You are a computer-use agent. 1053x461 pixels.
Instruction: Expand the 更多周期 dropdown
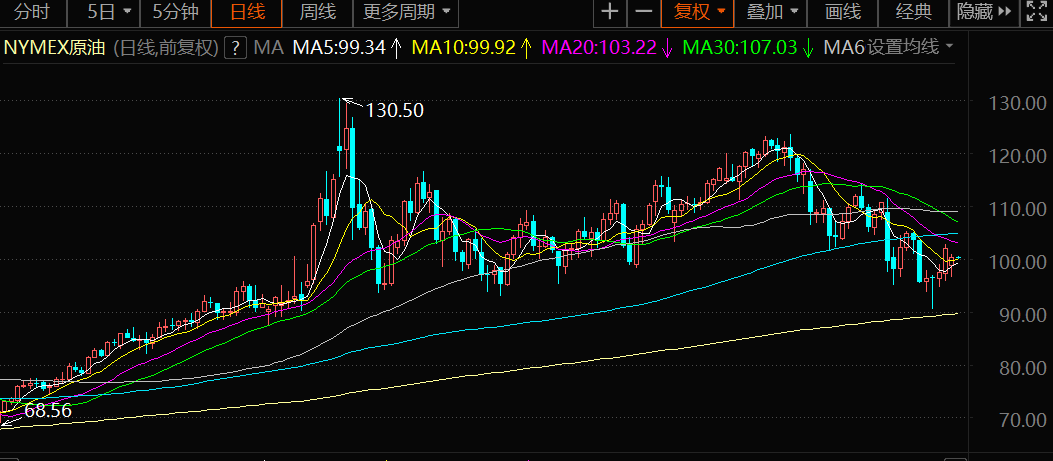coord(406,13)
